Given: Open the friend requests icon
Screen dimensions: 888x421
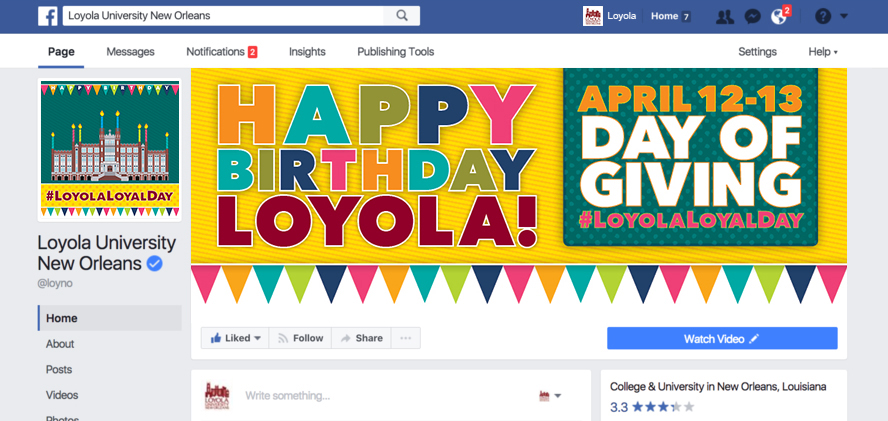Looking at the screenshot, I should (x=724, y=16).
